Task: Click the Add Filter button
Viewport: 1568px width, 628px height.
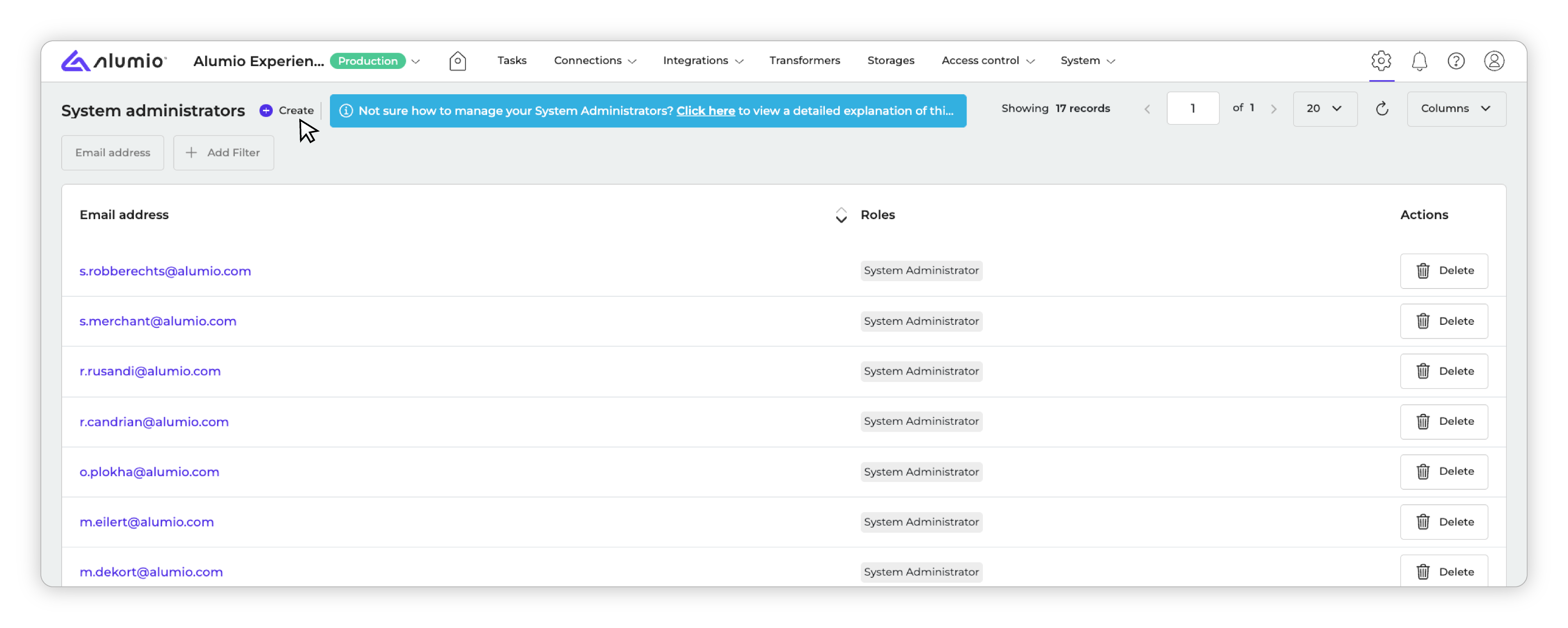Action: point(223,153)
